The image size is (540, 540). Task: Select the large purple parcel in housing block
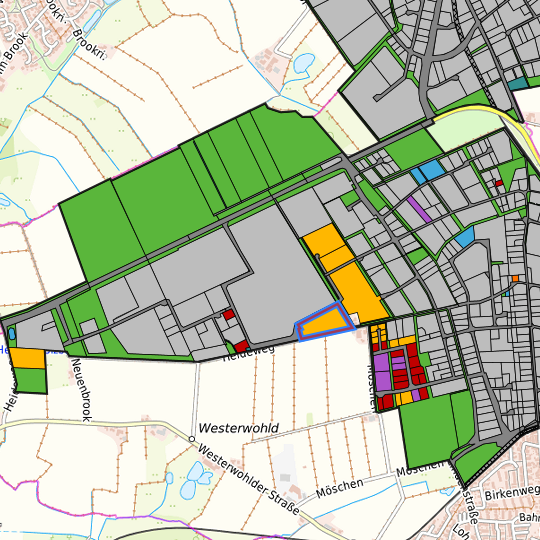[382, 372]
